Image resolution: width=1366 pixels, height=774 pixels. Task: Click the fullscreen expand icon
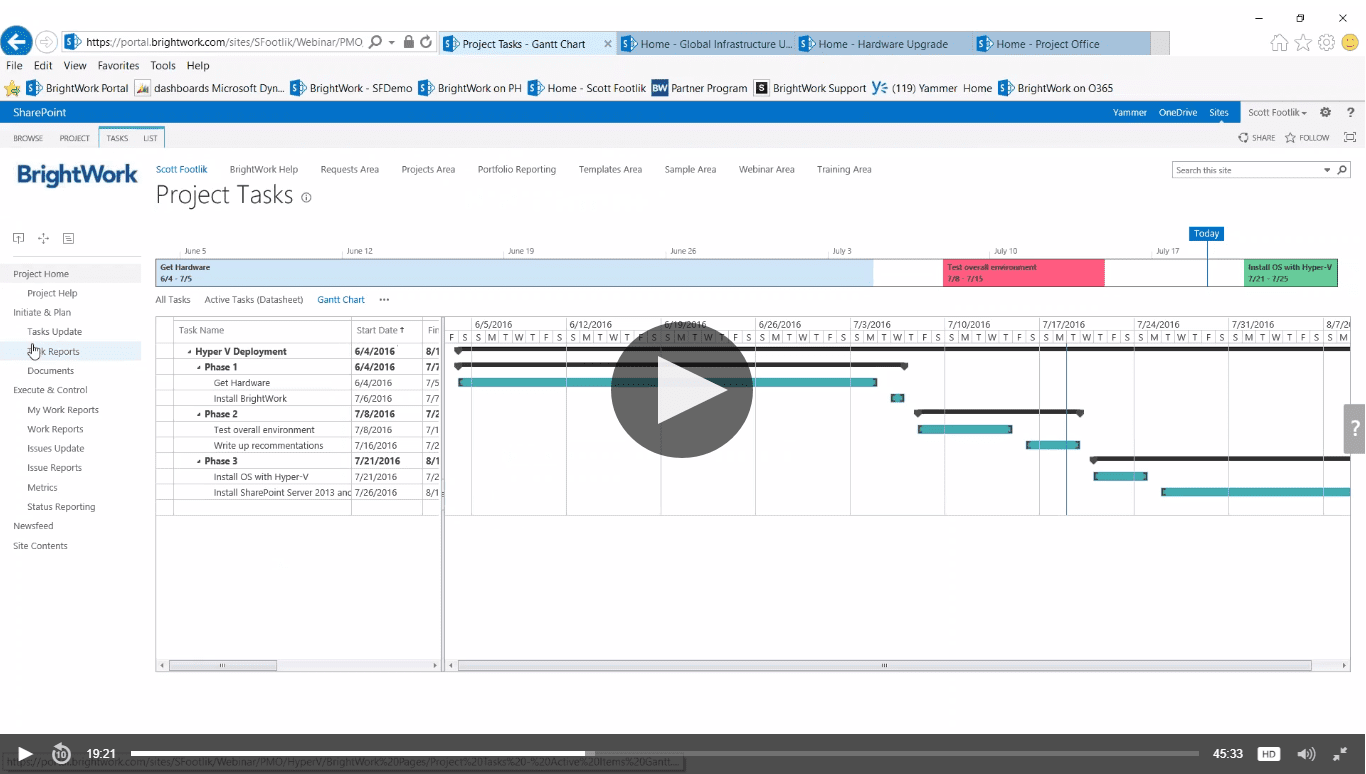click(x=1342, y=754)
